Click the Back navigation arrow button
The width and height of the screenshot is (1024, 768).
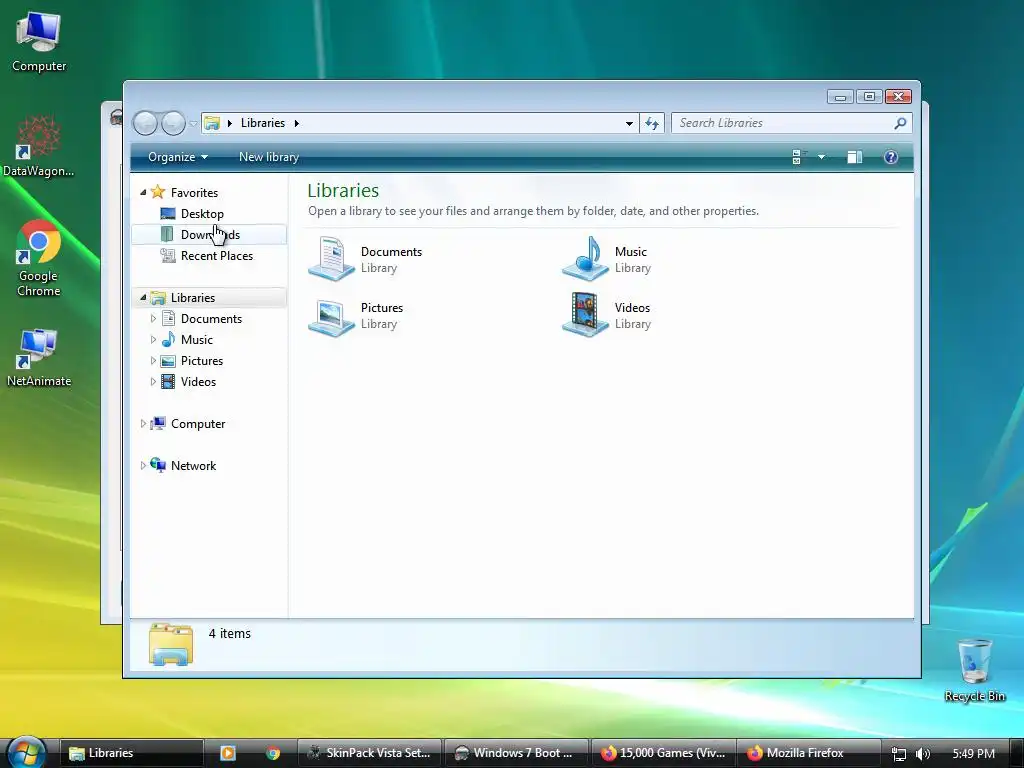[x=146, y=123]
